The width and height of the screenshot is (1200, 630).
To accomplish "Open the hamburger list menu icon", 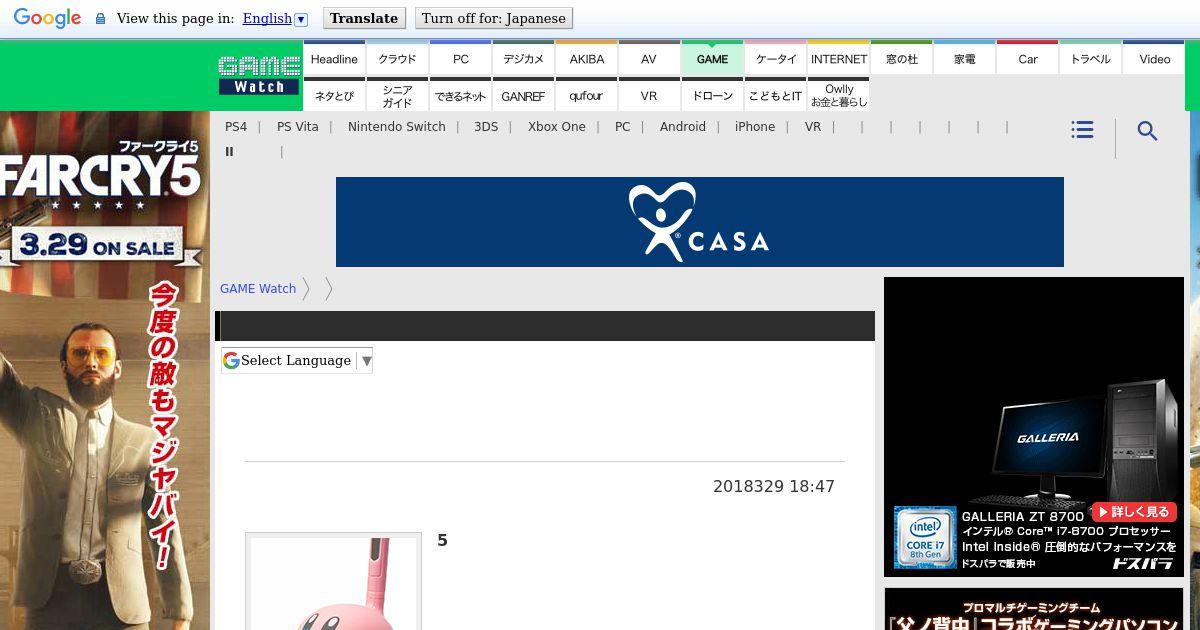I will (1082, 130).
